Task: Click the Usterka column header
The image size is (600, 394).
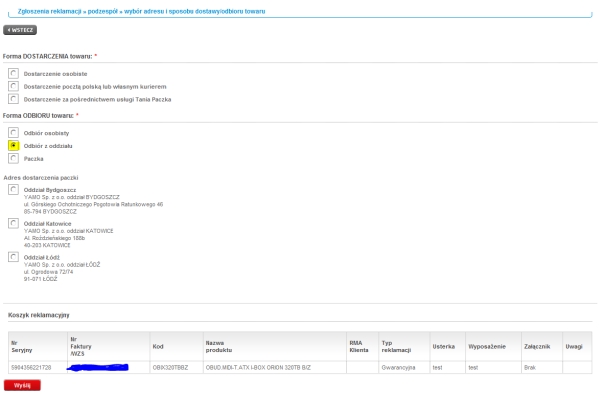Action: coord(448,347)
